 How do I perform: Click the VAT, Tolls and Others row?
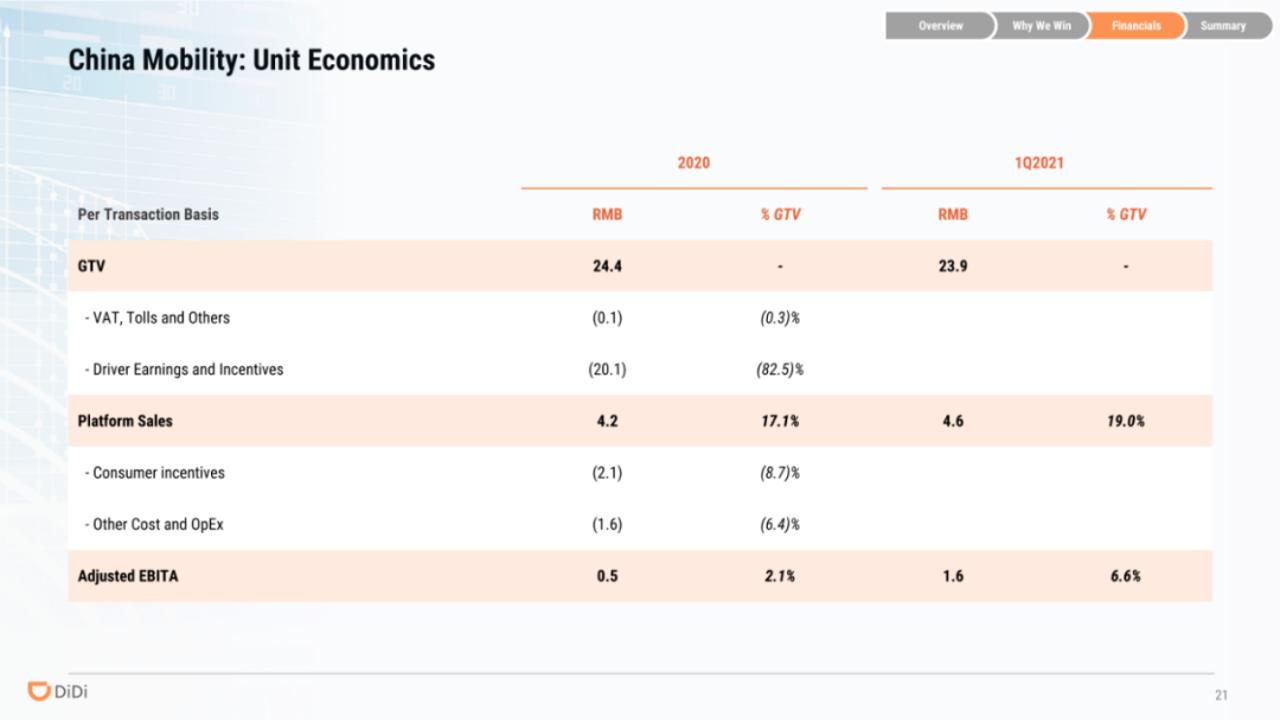(640, 318)
